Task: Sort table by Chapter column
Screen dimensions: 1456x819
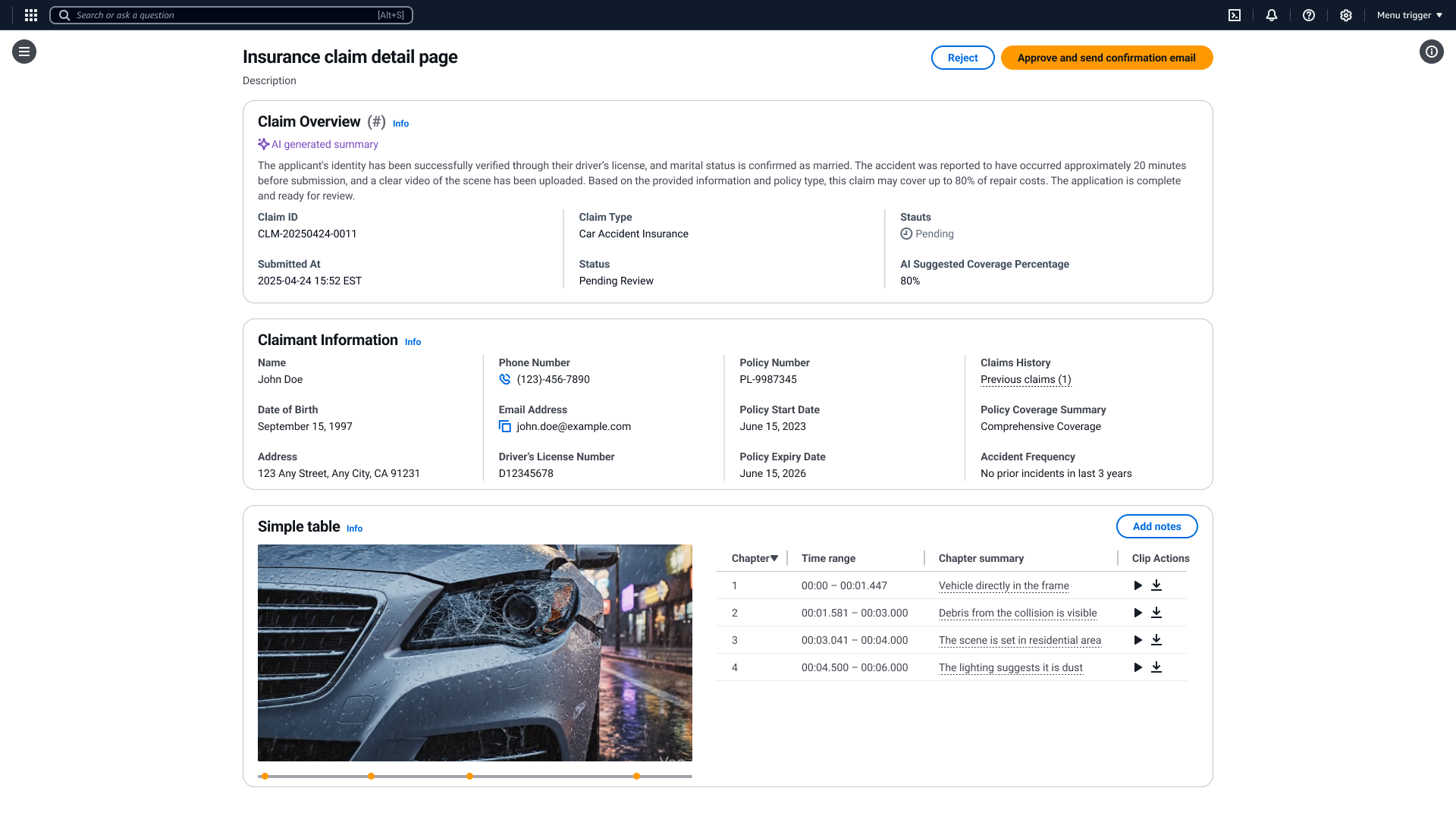Action: [x=755, y=558]
